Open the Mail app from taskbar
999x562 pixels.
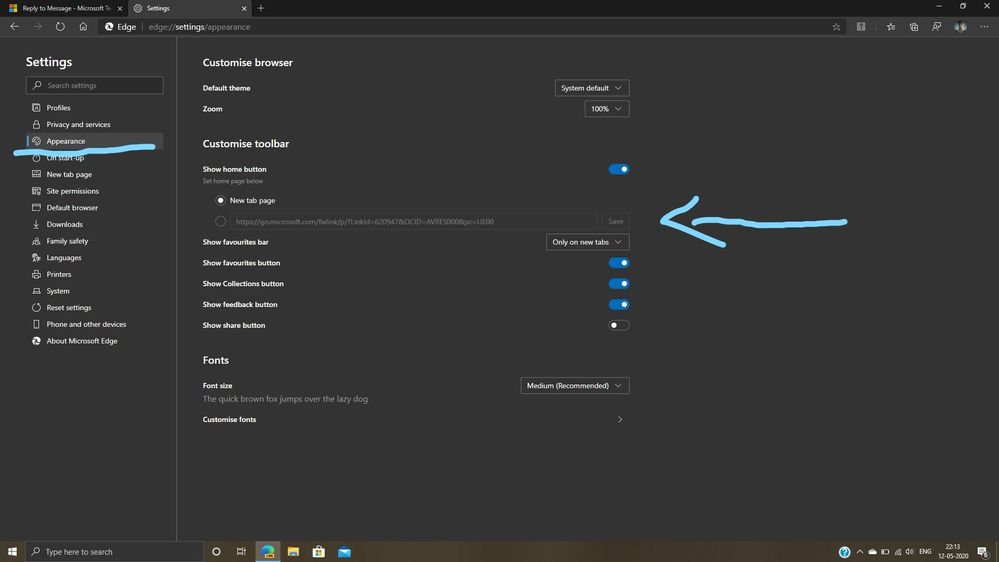(345, 551)
